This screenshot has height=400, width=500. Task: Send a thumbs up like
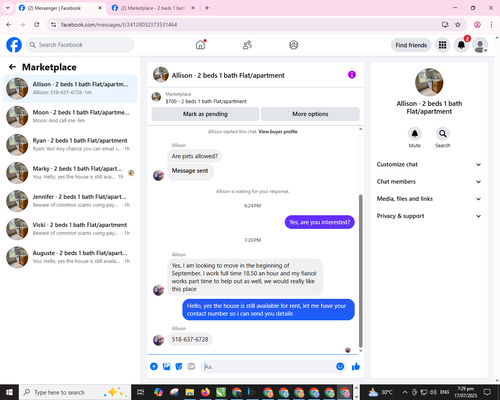pyautogui.click(x=356, y=367)
